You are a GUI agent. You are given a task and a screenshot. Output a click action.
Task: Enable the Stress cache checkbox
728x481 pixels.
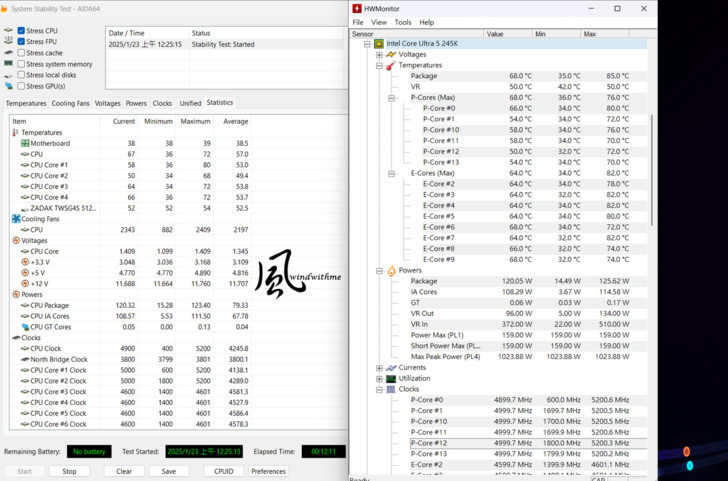click(21, 53)
